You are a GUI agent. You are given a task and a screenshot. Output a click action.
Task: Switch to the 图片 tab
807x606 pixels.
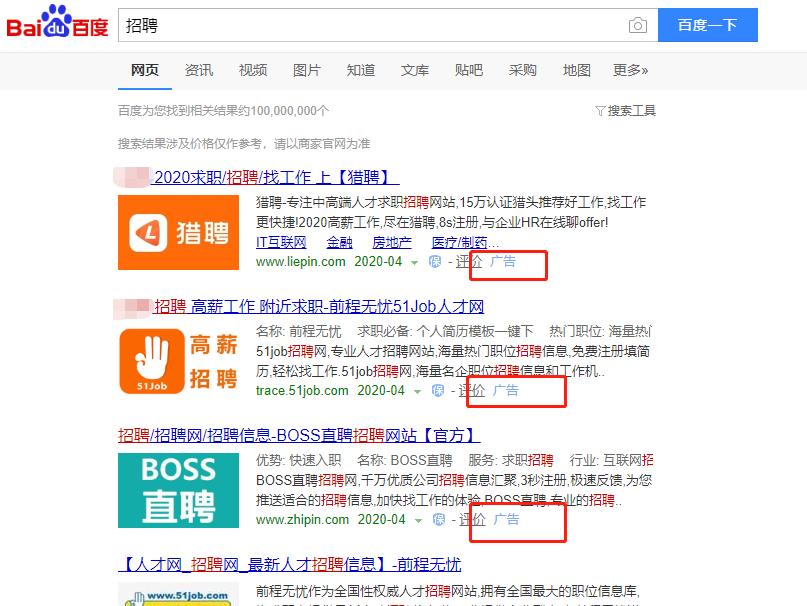click(305, 70)
